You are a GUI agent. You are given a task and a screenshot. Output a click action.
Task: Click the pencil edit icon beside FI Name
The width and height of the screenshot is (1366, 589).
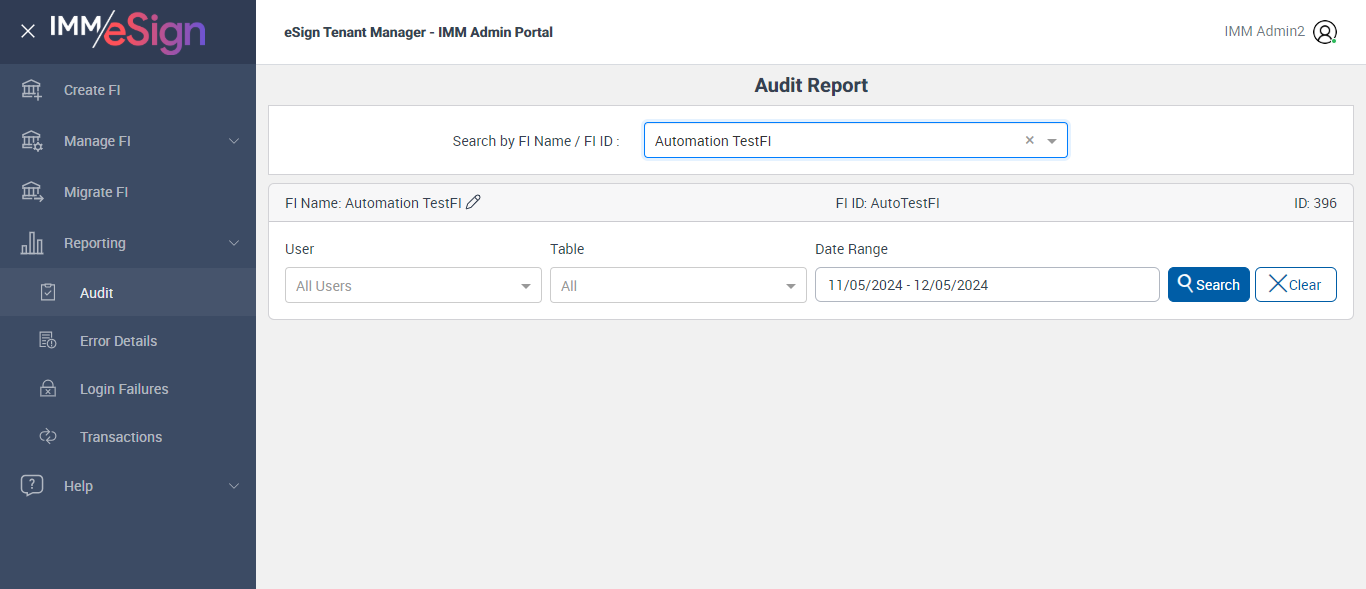pos(474,202)
